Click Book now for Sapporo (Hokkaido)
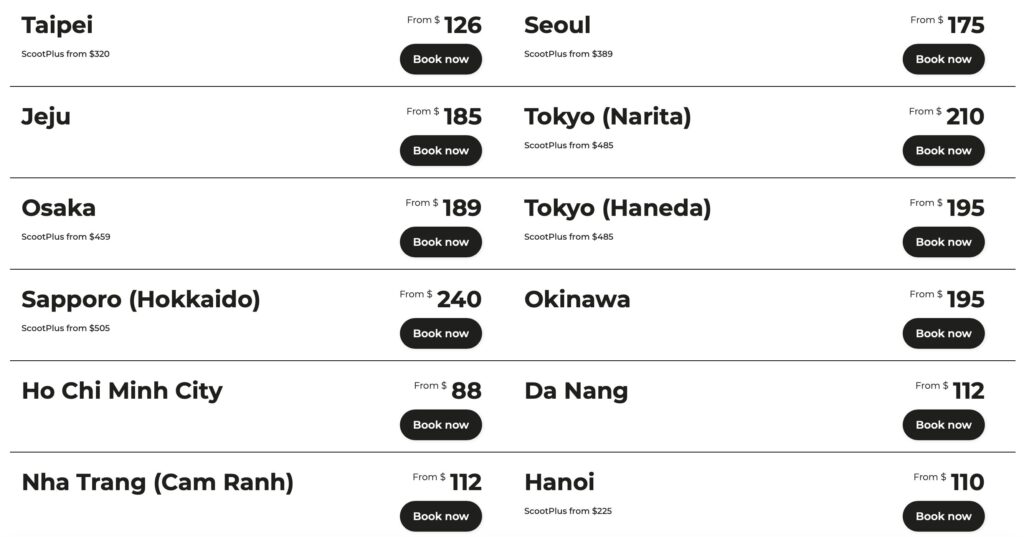The image size is (1024, 537). coord(440,333)
